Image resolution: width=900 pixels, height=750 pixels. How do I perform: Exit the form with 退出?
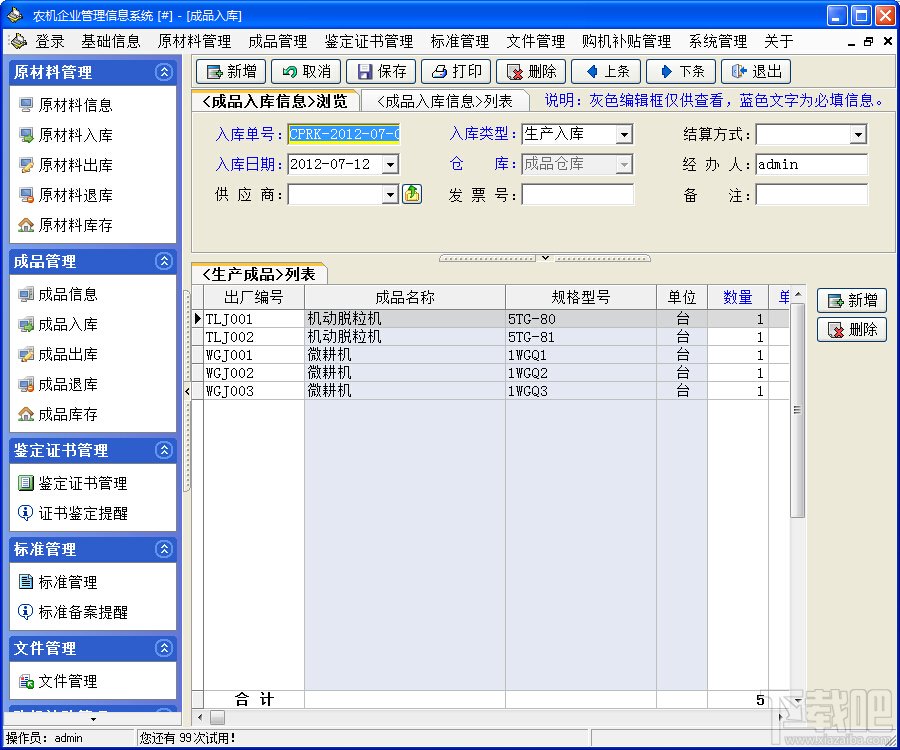[756, 72]
